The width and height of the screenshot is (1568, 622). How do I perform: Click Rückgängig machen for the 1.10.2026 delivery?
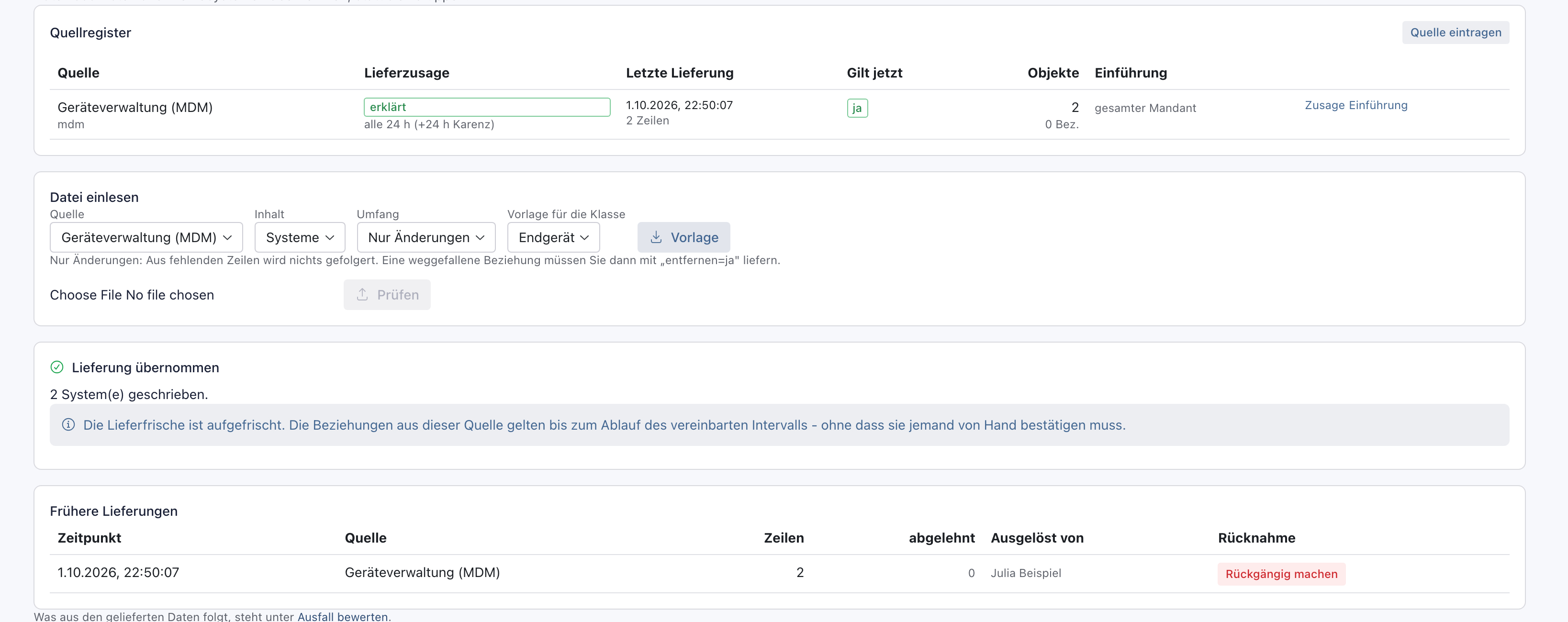point(1281,573)
